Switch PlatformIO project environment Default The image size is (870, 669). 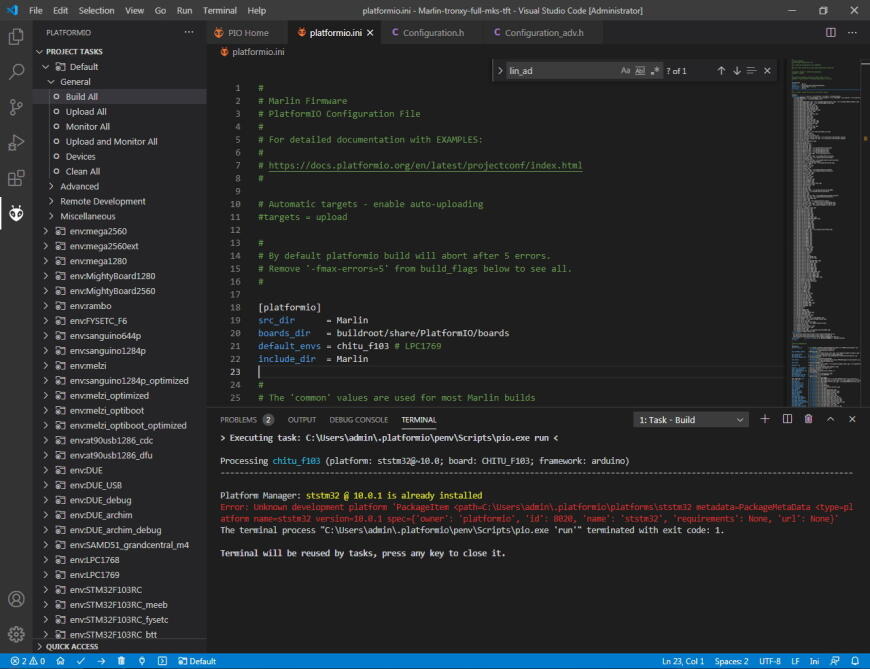197,661
